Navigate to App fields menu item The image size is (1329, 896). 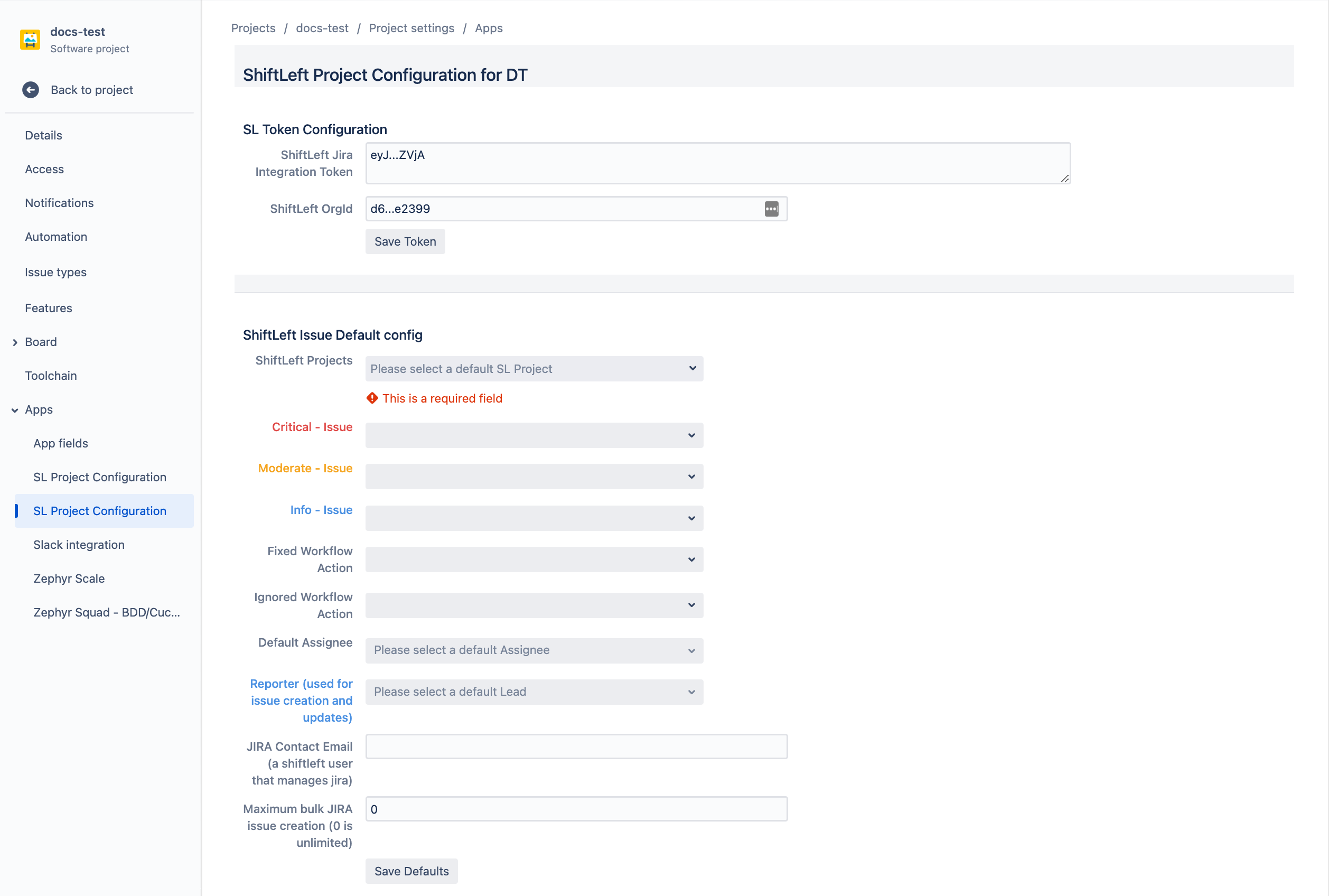(60, 443)
